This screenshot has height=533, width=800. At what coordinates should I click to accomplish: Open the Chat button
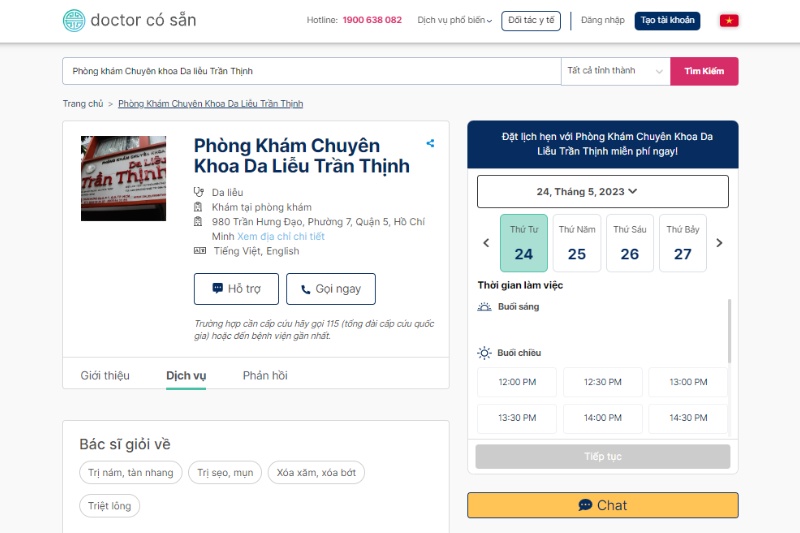602,505
